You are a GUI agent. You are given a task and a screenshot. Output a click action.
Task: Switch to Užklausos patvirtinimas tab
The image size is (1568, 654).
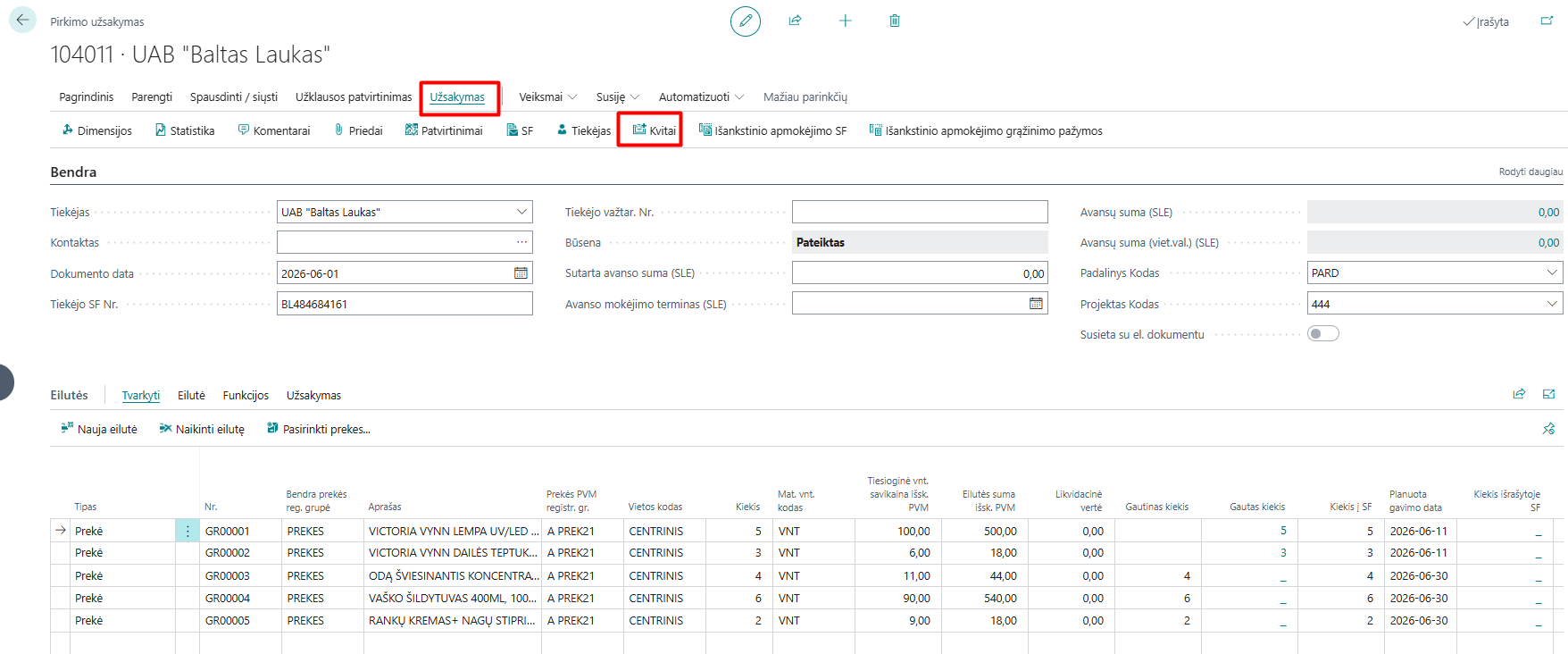[x=354, y=96]
